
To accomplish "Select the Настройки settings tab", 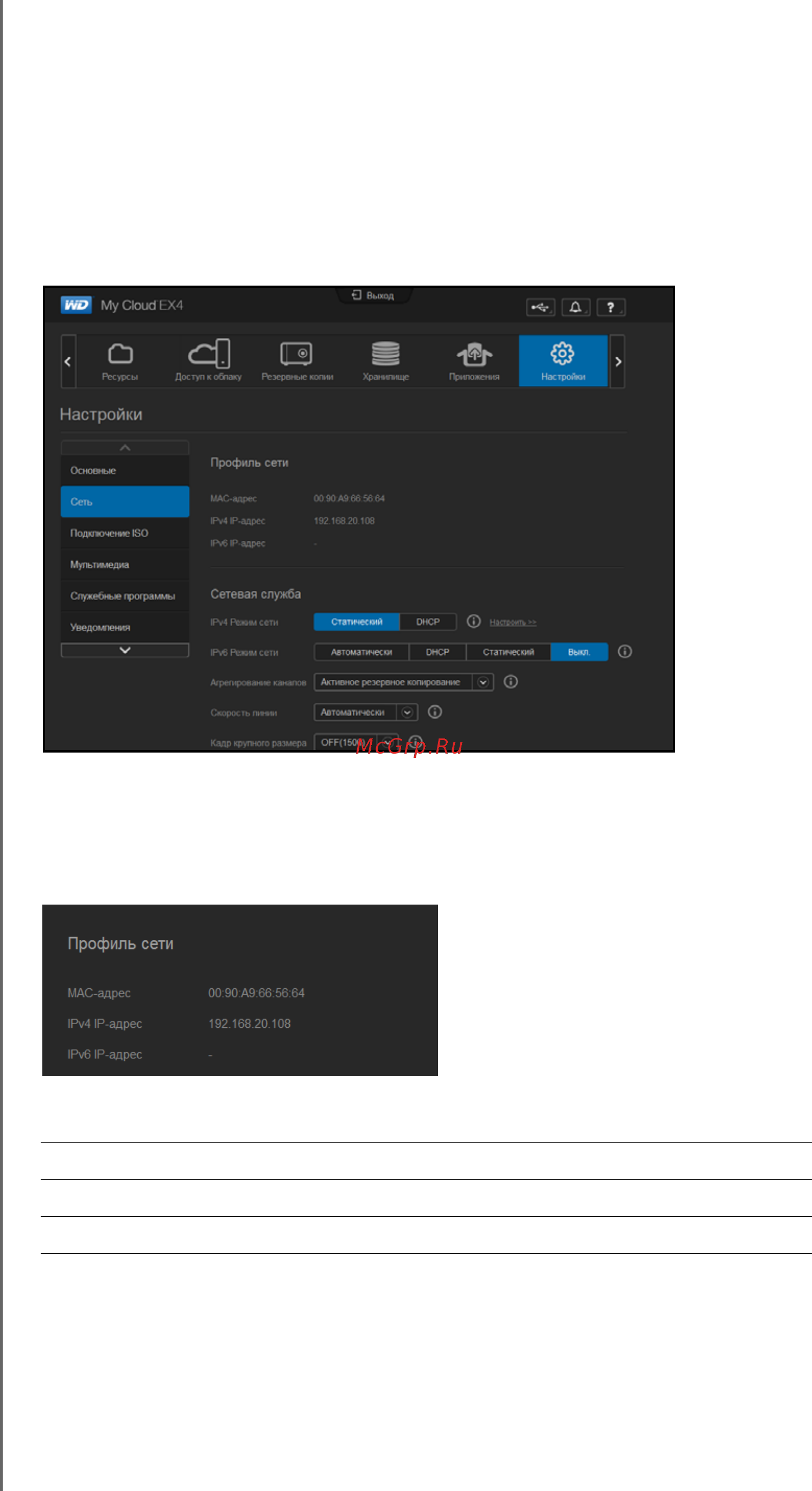I will (563, 361).
